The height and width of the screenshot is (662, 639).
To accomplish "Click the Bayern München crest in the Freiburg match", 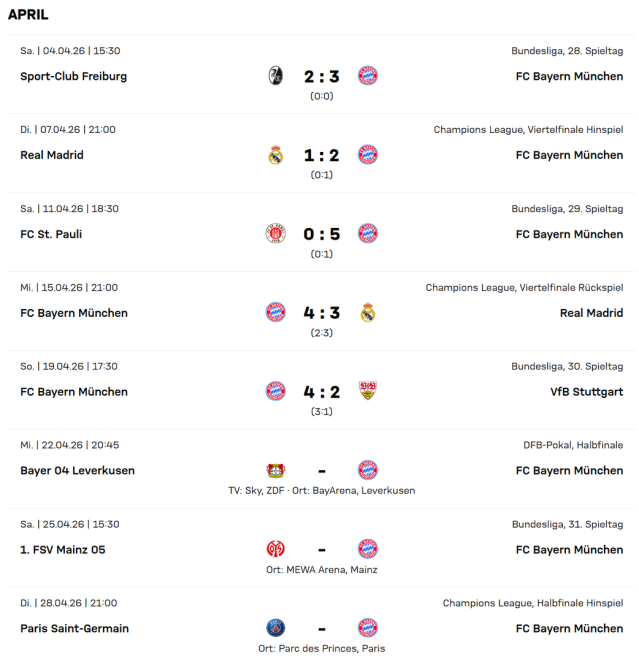I will pos(367,76).
